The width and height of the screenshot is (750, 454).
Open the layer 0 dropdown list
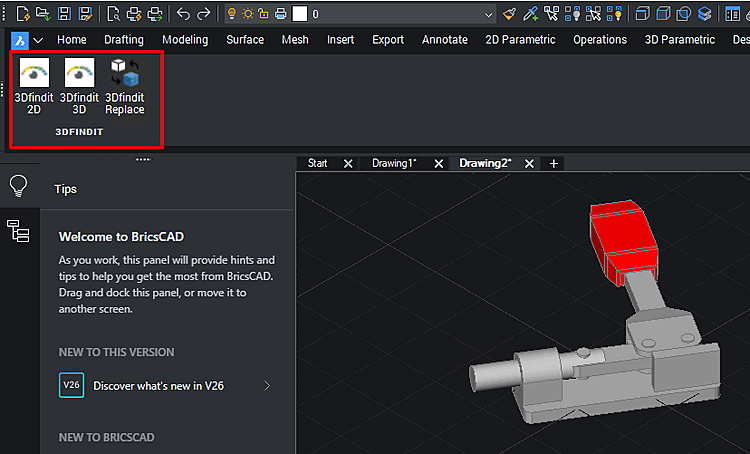pyautogui.click(x=488, y=15)
